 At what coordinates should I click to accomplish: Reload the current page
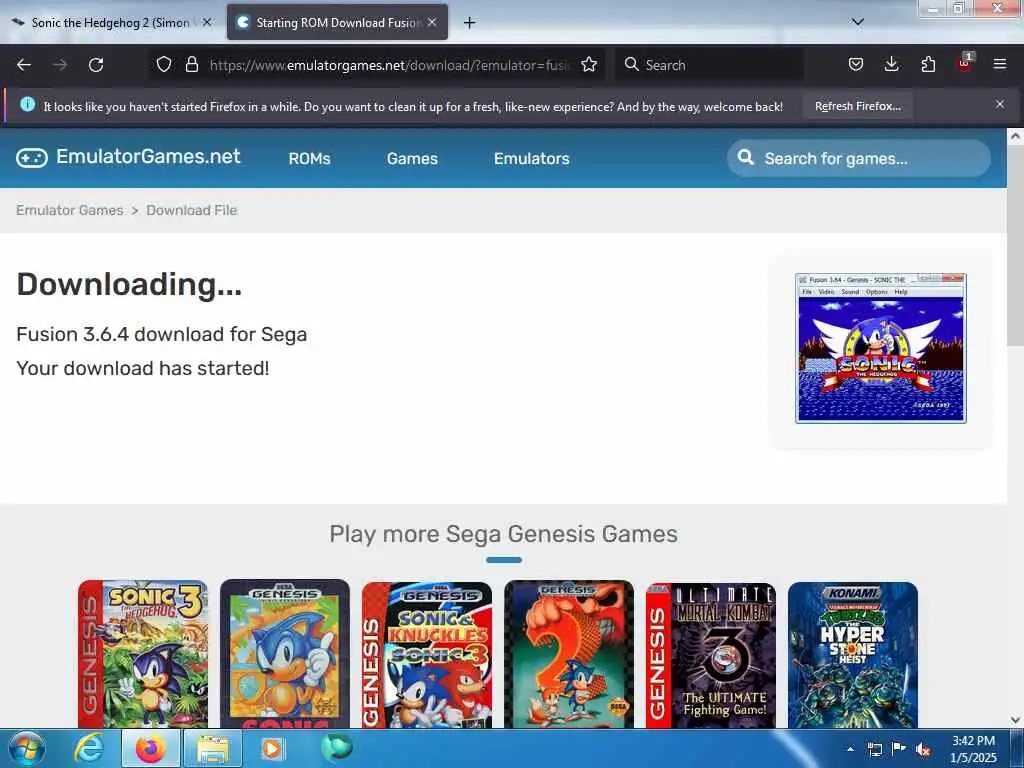click(x=96, y=65)
